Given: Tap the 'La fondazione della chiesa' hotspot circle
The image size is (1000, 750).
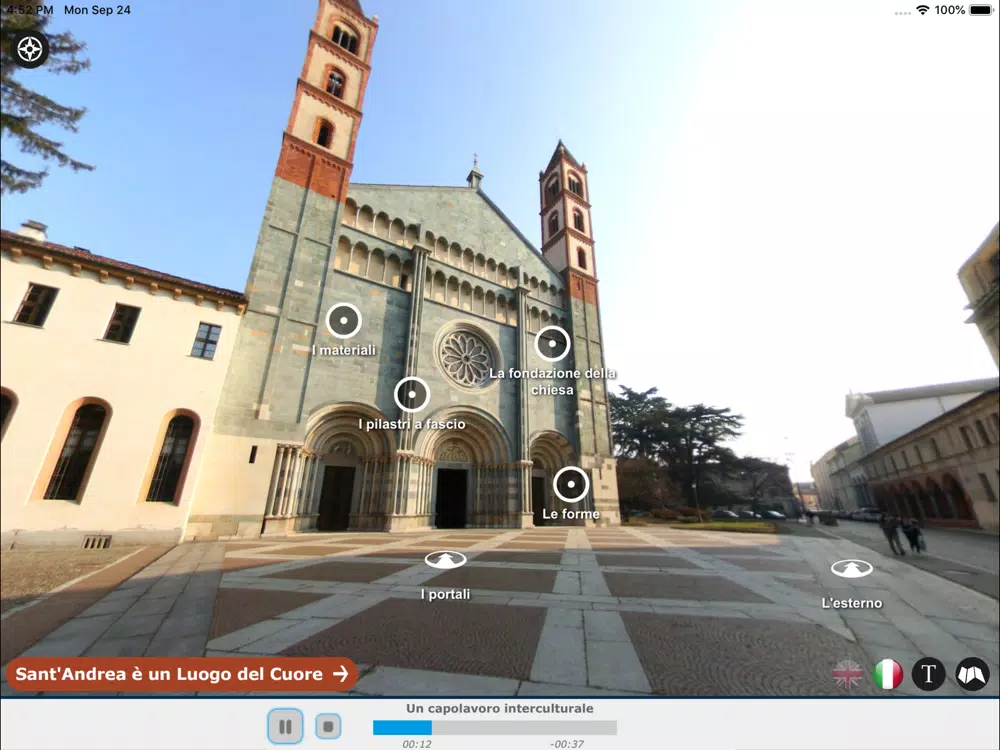Looking at the screenshot, I should coord(552,344).
